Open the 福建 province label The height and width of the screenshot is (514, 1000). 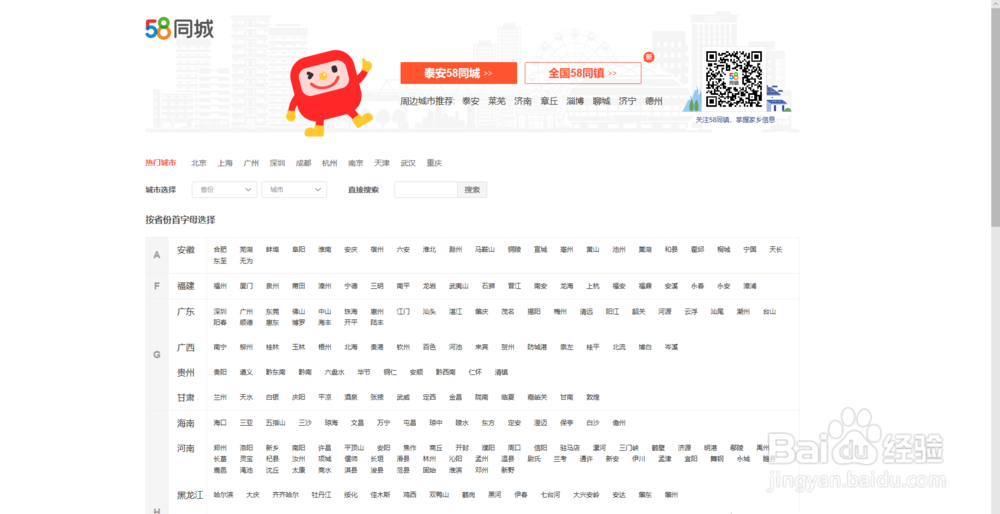[x=186, y=286]
